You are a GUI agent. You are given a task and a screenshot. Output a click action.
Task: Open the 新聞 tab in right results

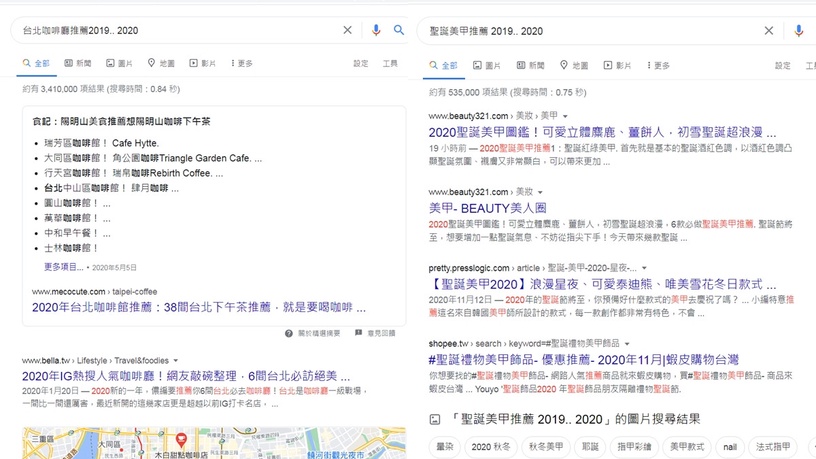[530, 66]
